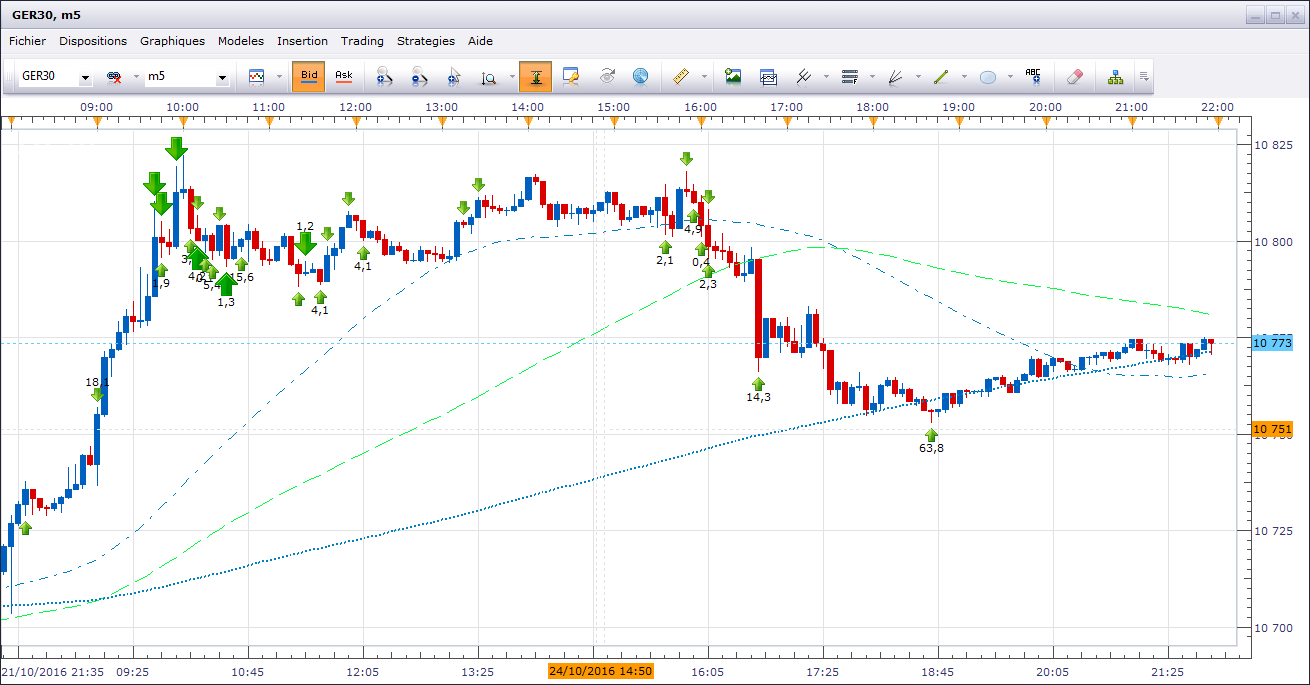Select the ellipse shape tool

pos(988,77)
